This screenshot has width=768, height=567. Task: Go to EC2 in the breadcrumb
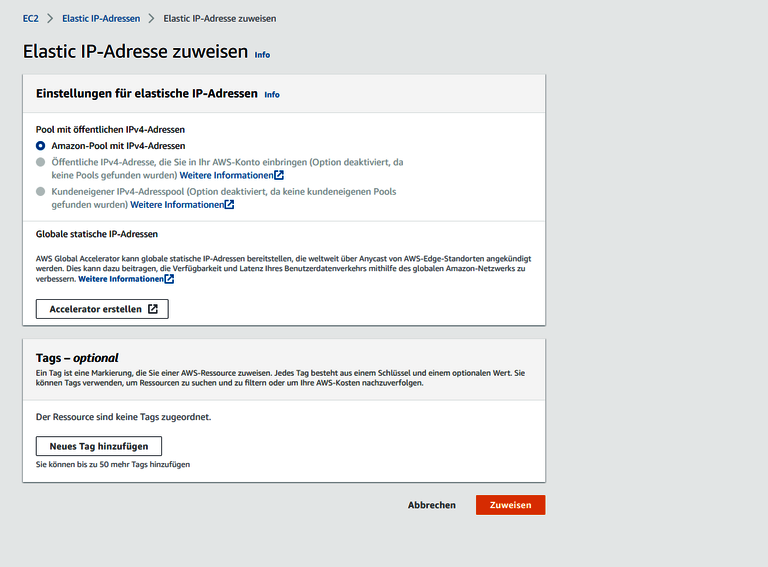[x=30, y=18]
